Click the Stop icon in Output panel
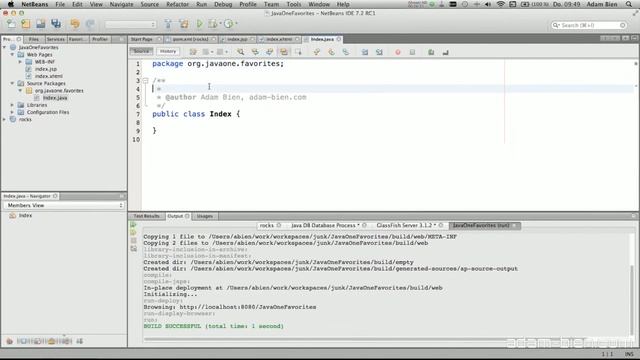 point(133,240)
